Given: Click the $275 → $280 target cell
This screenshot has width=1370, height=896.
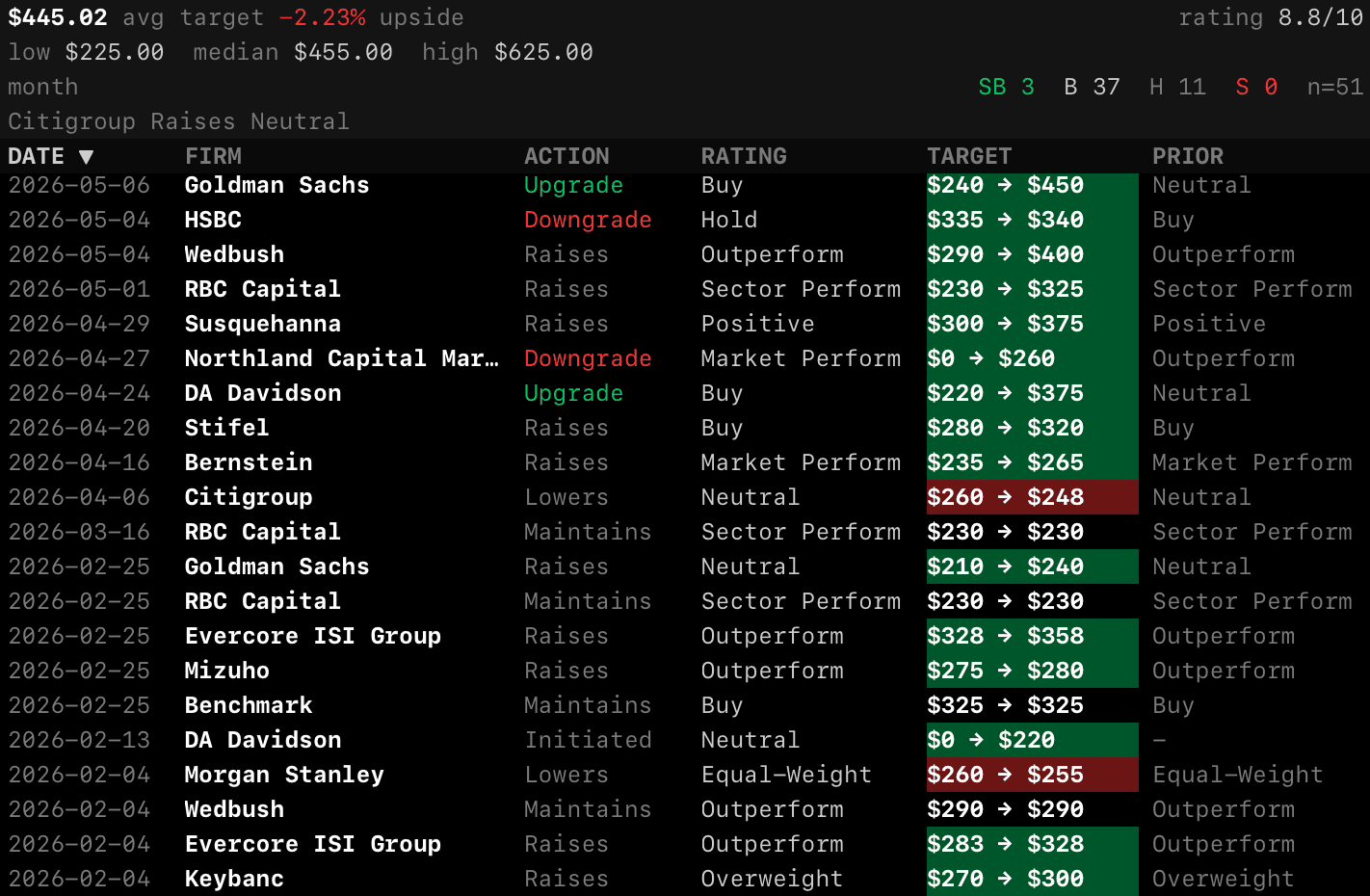Looking at the screenshot, I should pos(1033,671).
